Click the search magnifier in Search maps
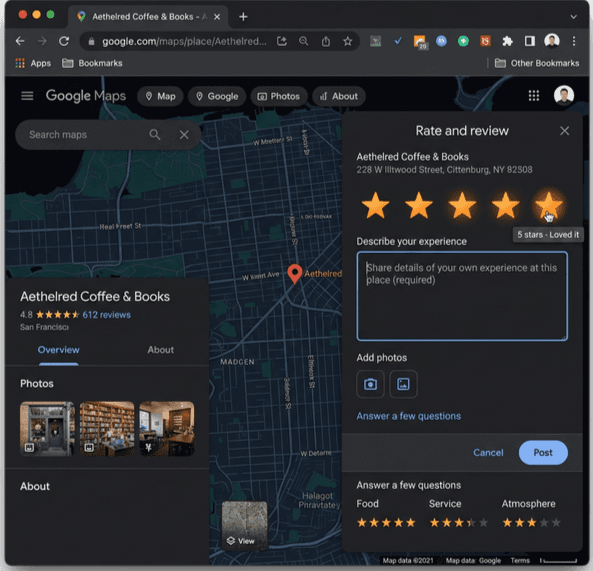Screen dimensions: 593x571 (x=155, y=135)
